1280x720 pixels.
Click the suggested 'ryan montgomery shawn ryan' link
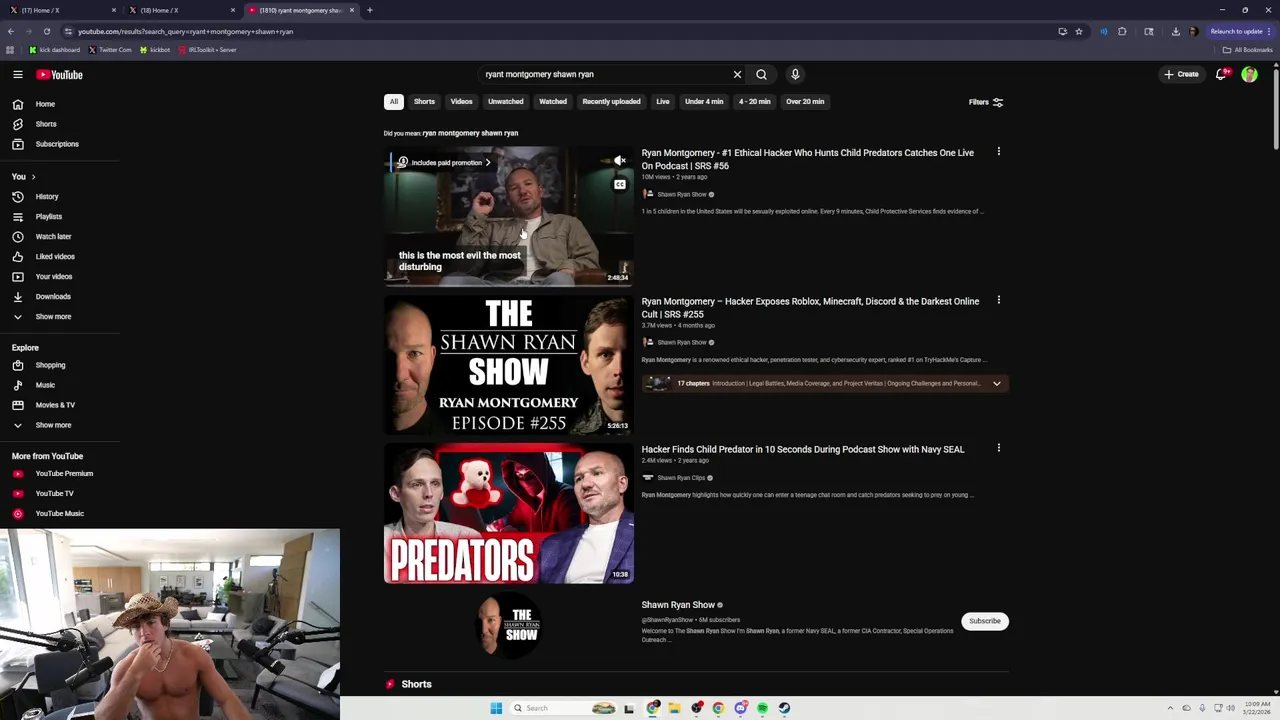click(x=470, y=133)
